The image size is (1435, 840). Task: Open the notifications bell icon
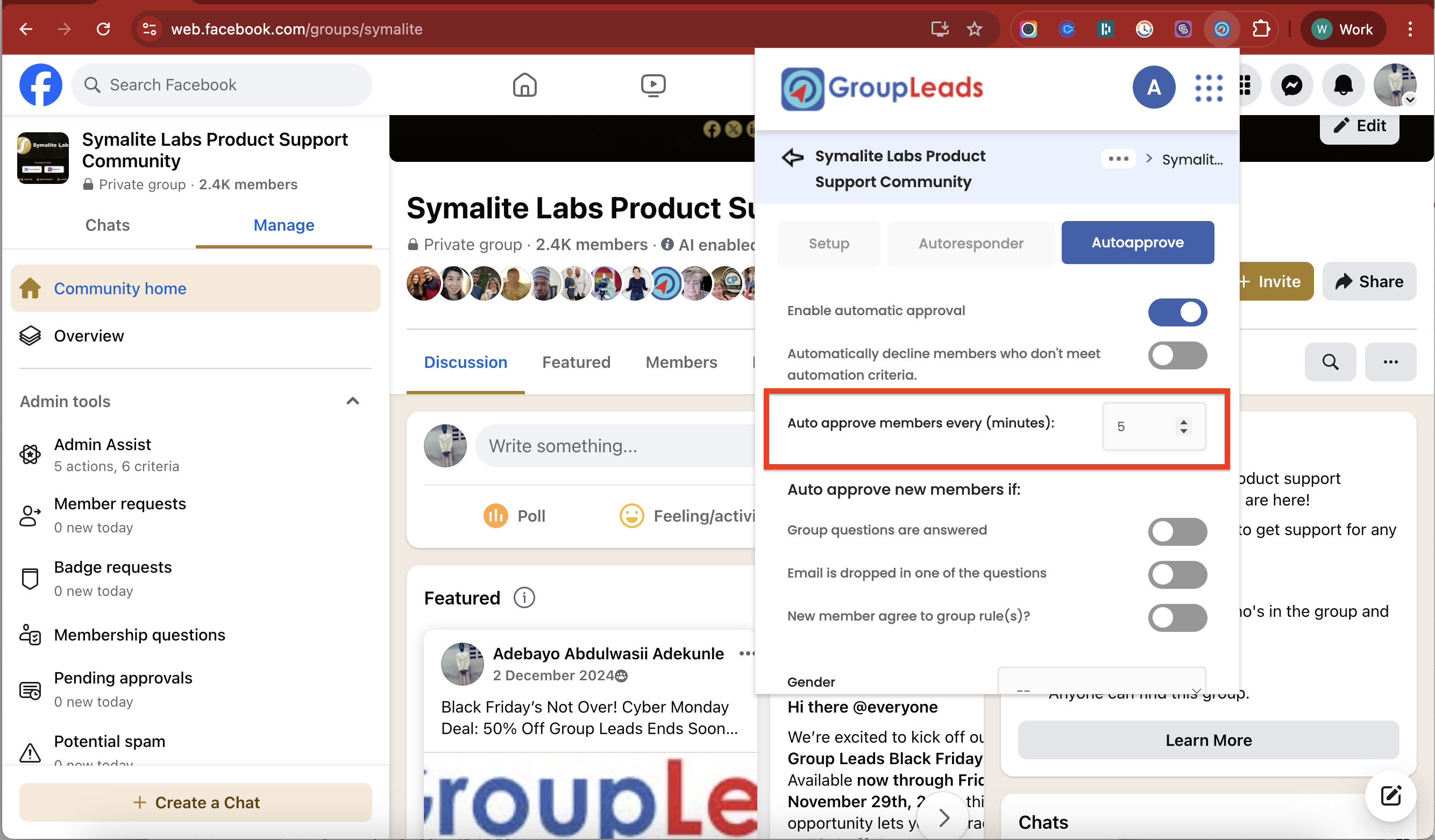tap(1344, 86)
